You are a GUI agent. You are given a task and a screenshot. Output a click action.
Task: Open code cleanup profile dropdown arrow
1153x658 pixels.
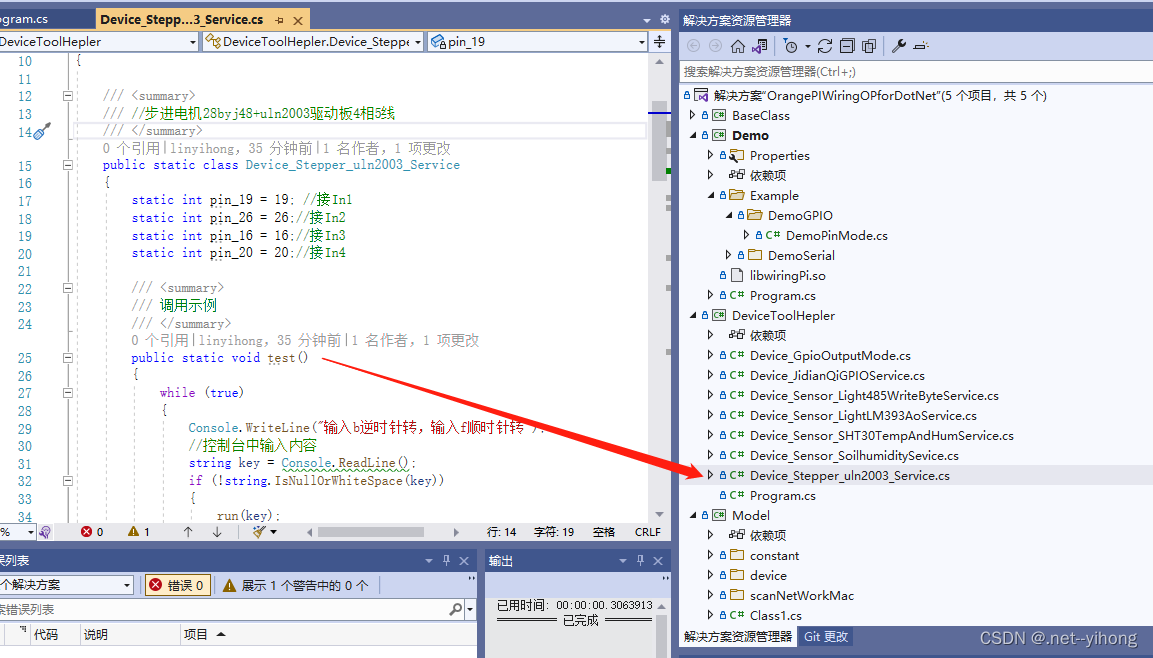[x=274, y=532]
